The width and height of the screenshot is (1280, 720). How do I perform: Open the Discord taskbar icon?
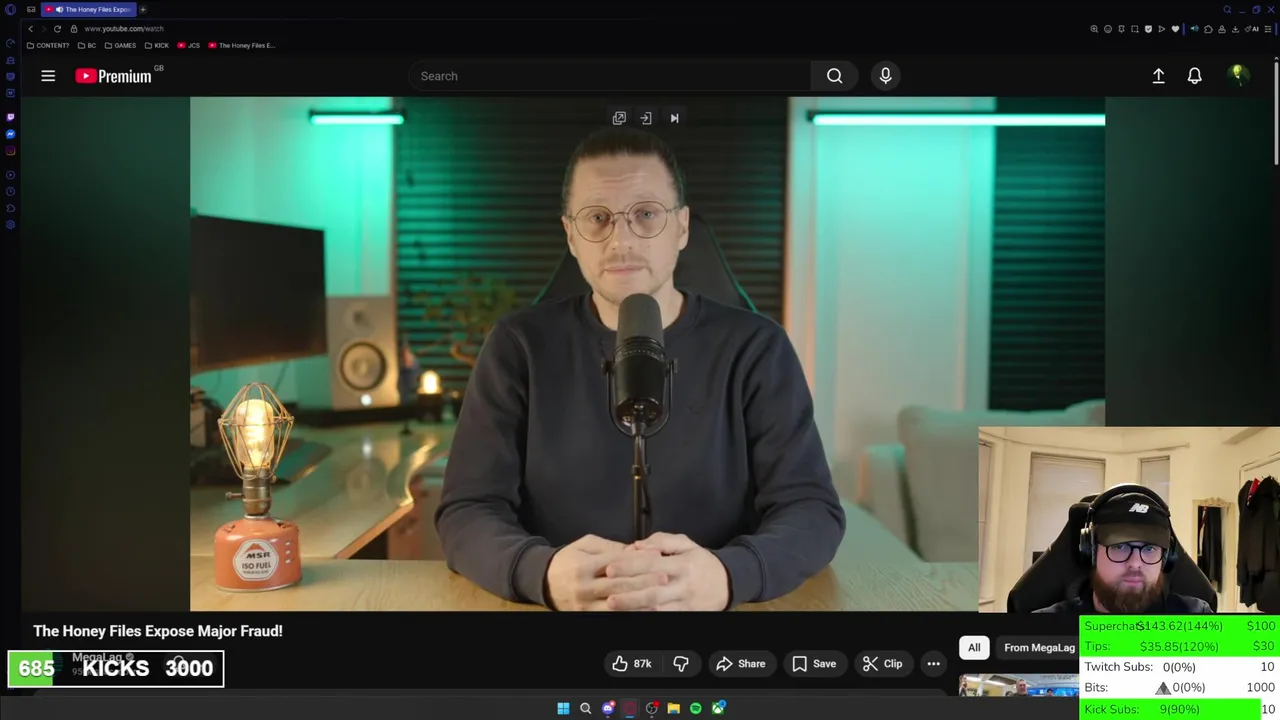608,708
